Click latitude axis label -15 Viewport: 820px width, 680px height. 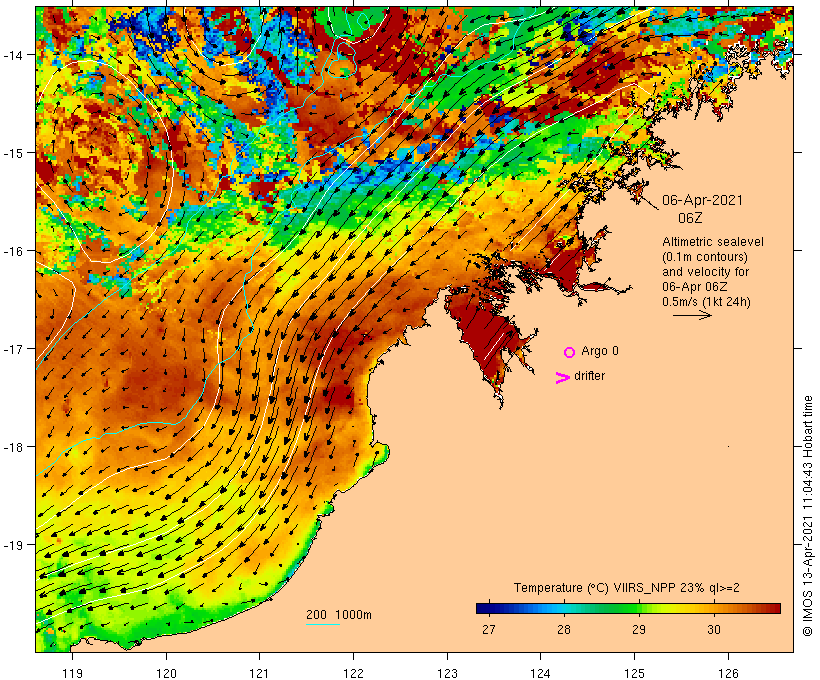(13, 153)
